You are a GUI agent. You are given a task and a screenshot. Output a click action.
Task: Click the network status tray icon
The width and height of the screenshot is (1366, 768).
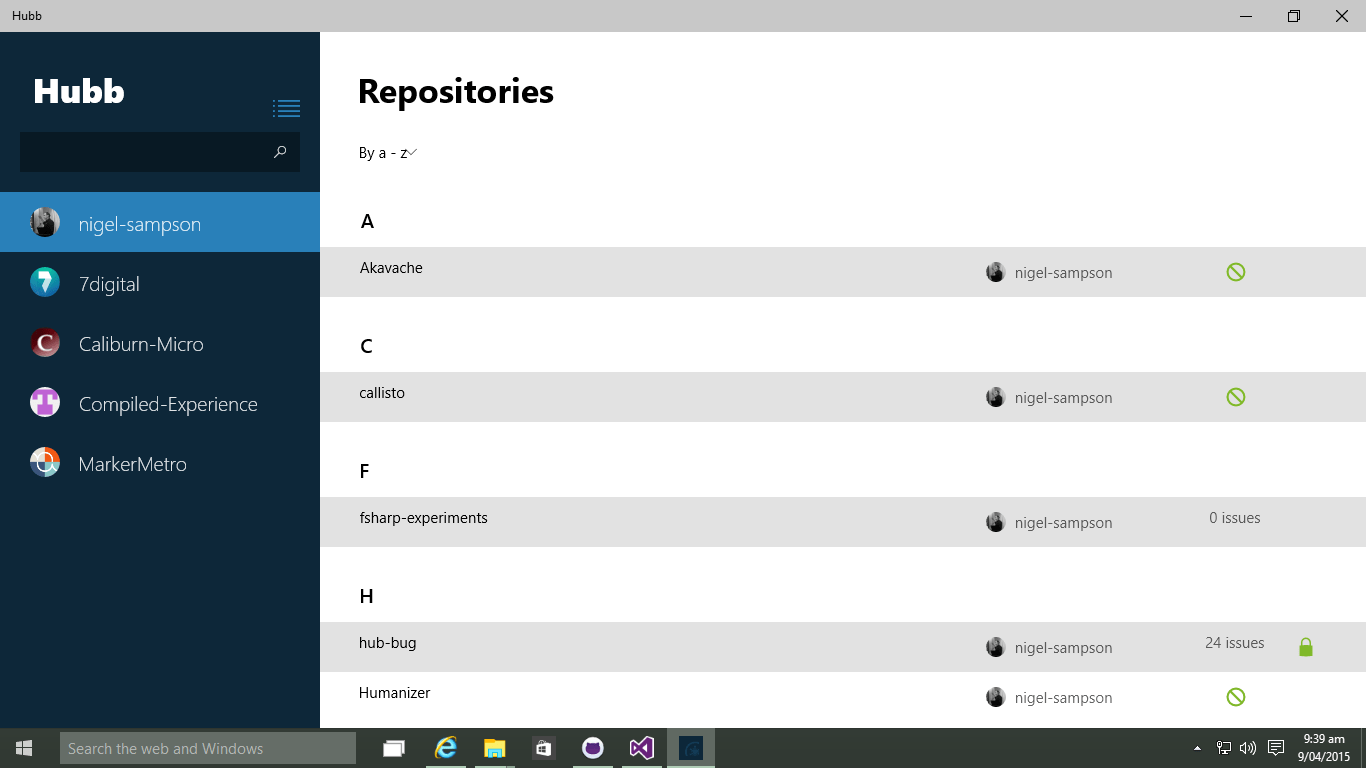click(1223, 748)
